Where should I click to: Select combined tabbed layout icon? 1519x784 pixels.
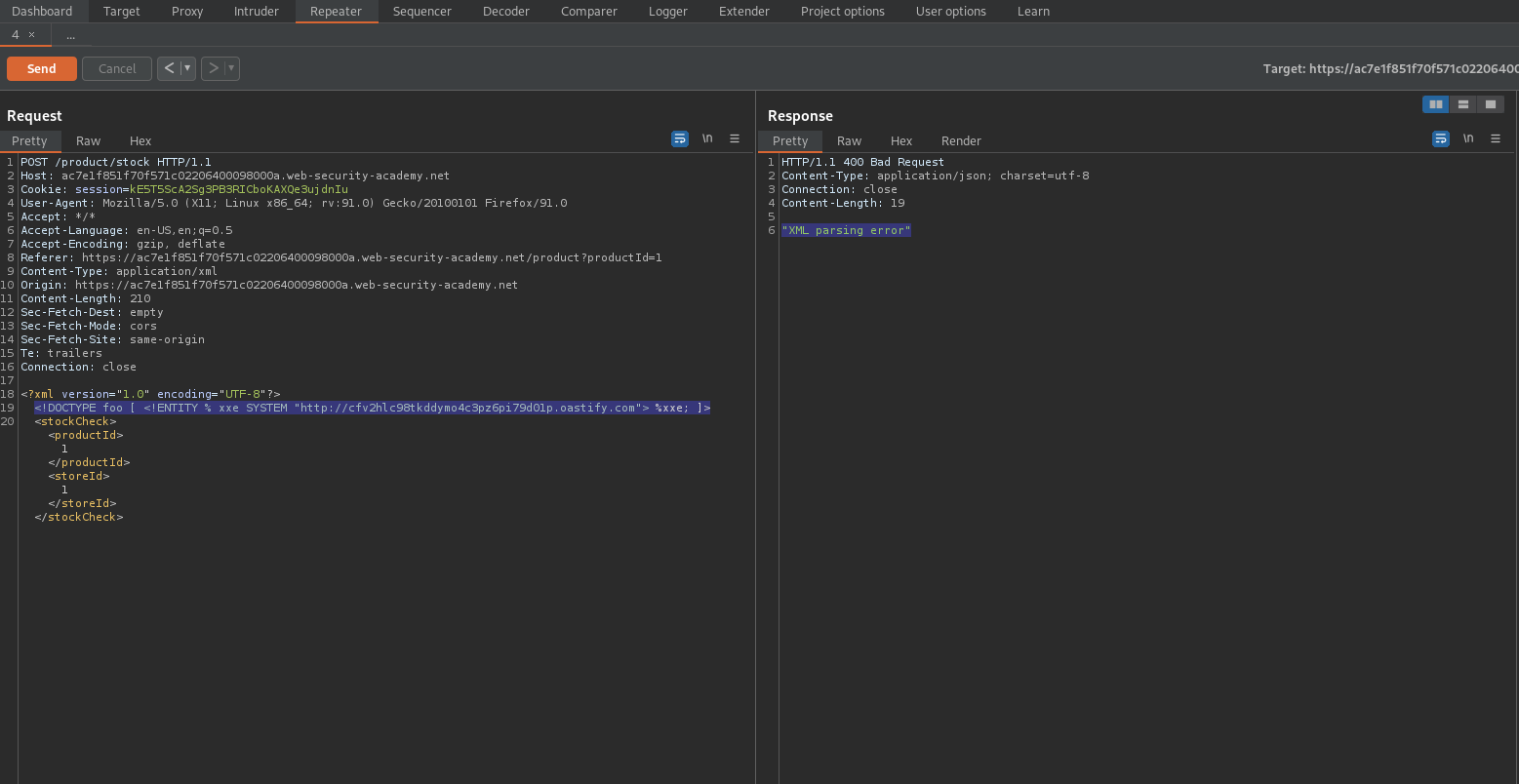point(1491,104)
